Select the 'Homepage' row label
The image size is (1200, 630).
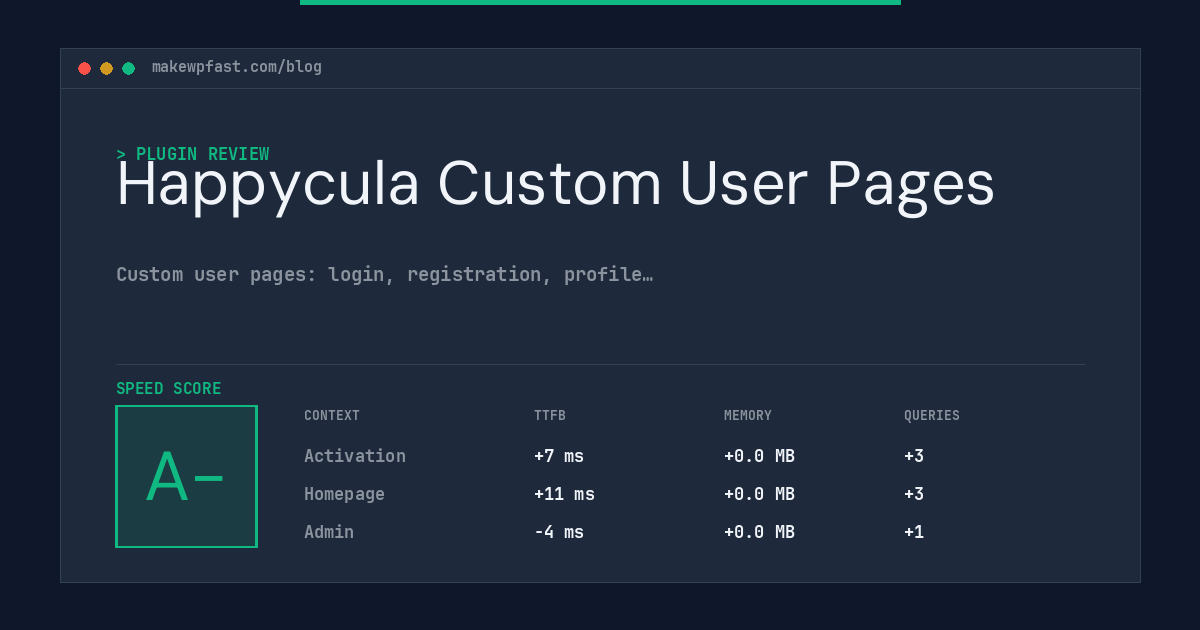(x=344, y=494)
